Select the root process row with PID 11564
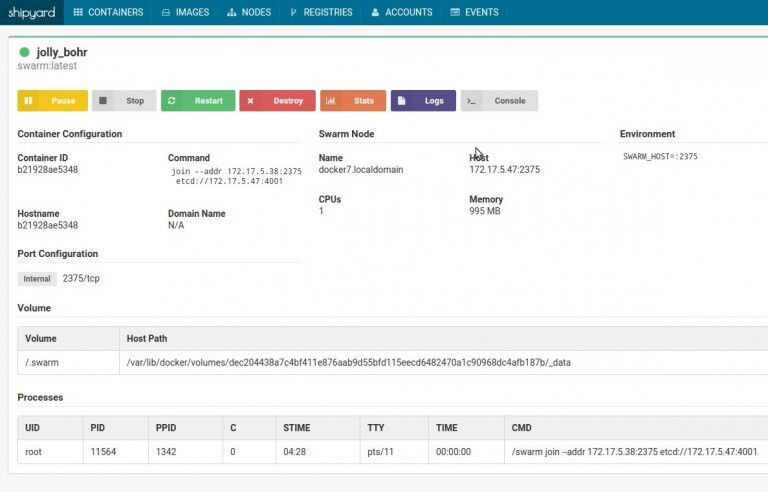 392,452
